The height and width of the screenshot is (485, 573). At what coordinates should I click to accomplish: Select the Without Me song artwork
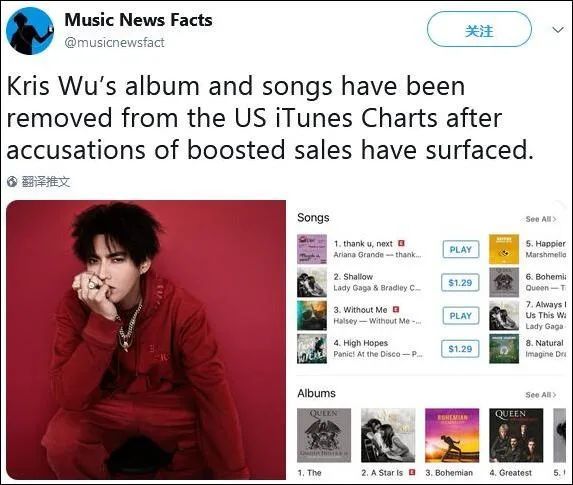click(312, 315)
